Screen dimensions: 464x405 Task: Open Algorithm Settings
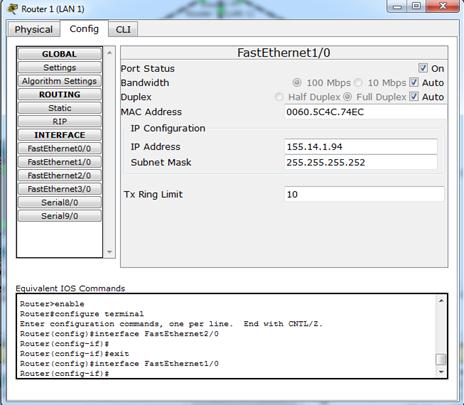tap(59, 81)
